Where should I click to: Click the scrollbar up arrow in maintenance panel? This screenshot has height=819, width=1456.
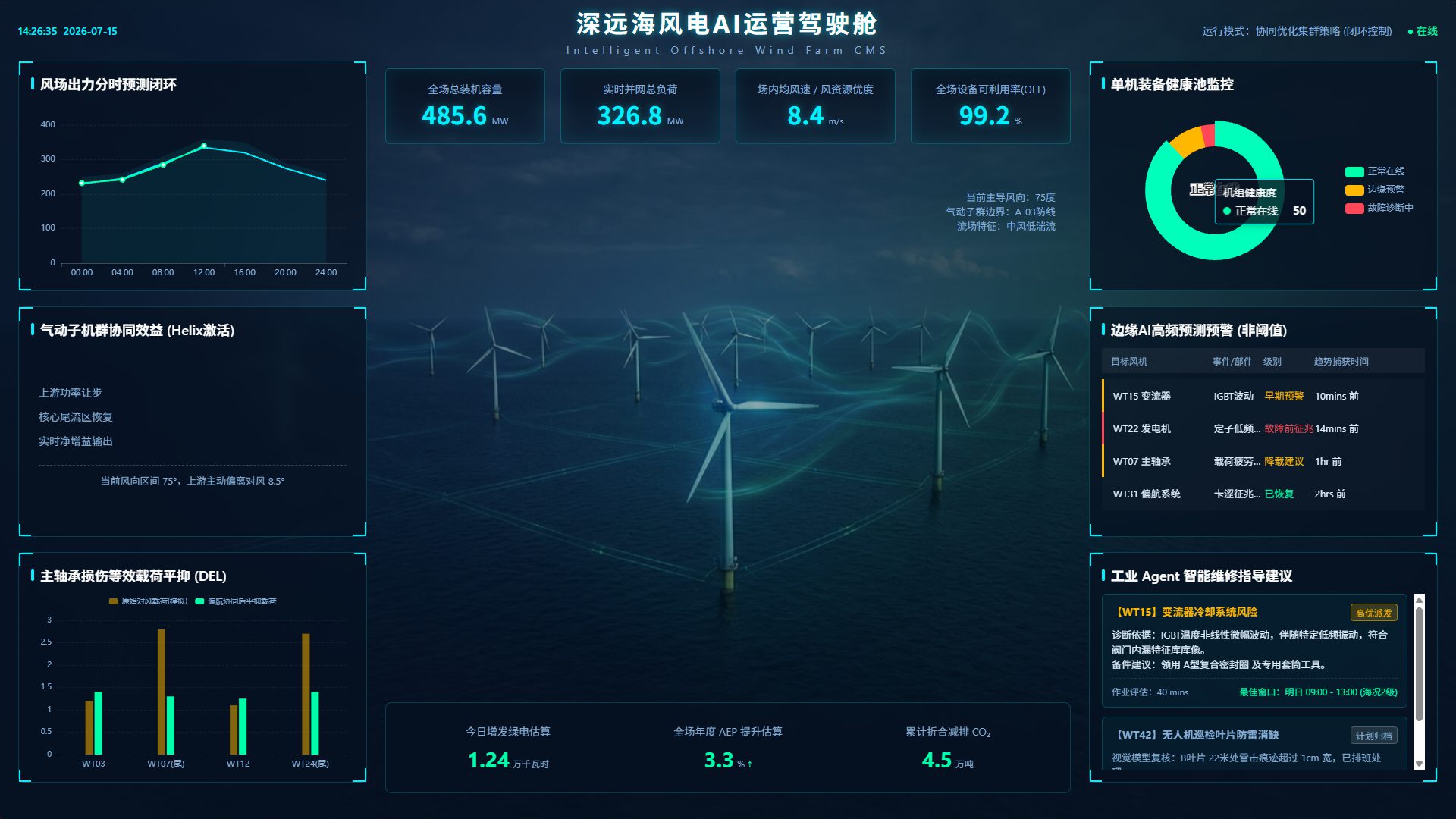point(1420,600)
